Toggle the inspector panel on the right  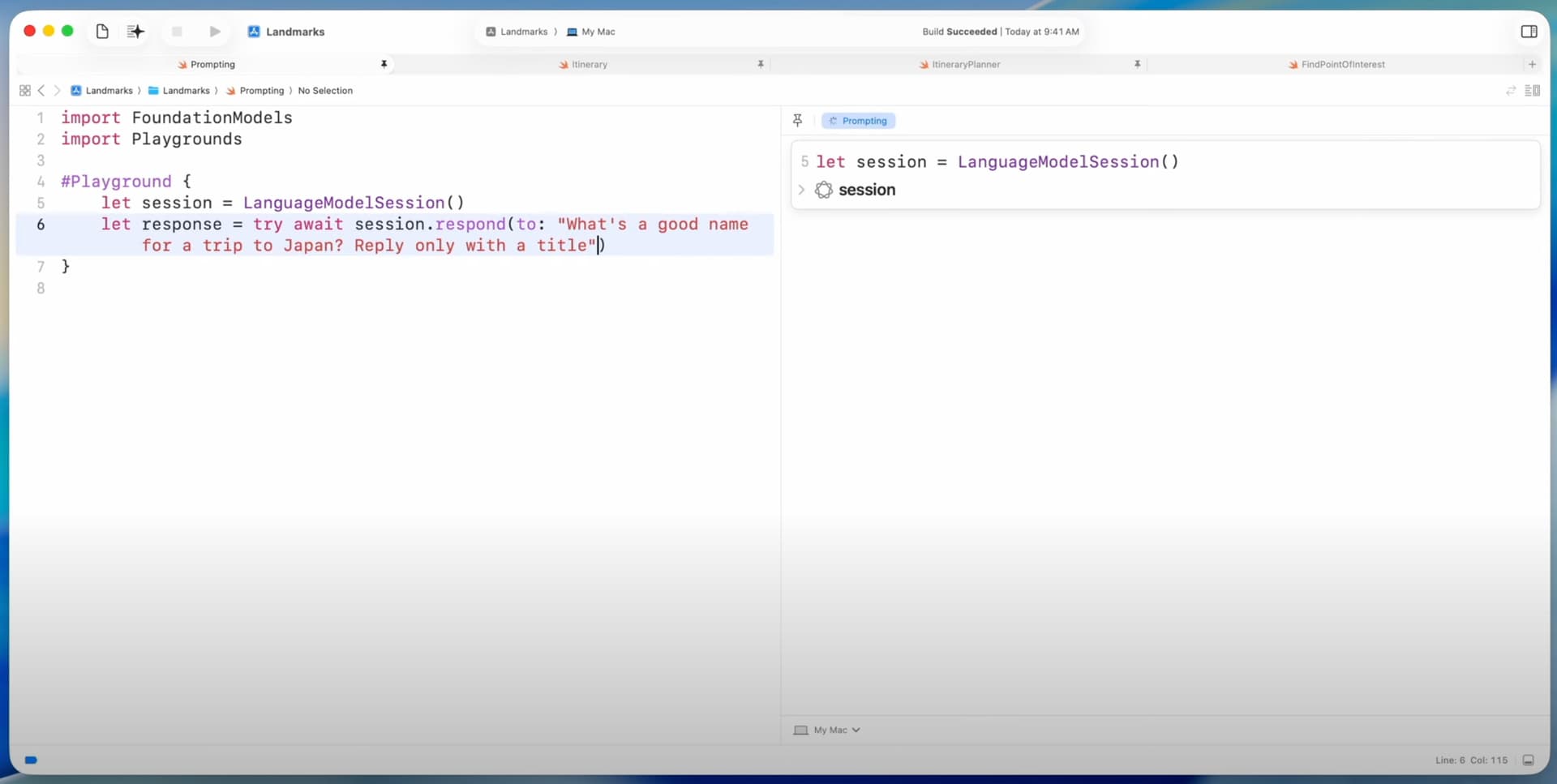1529,32
